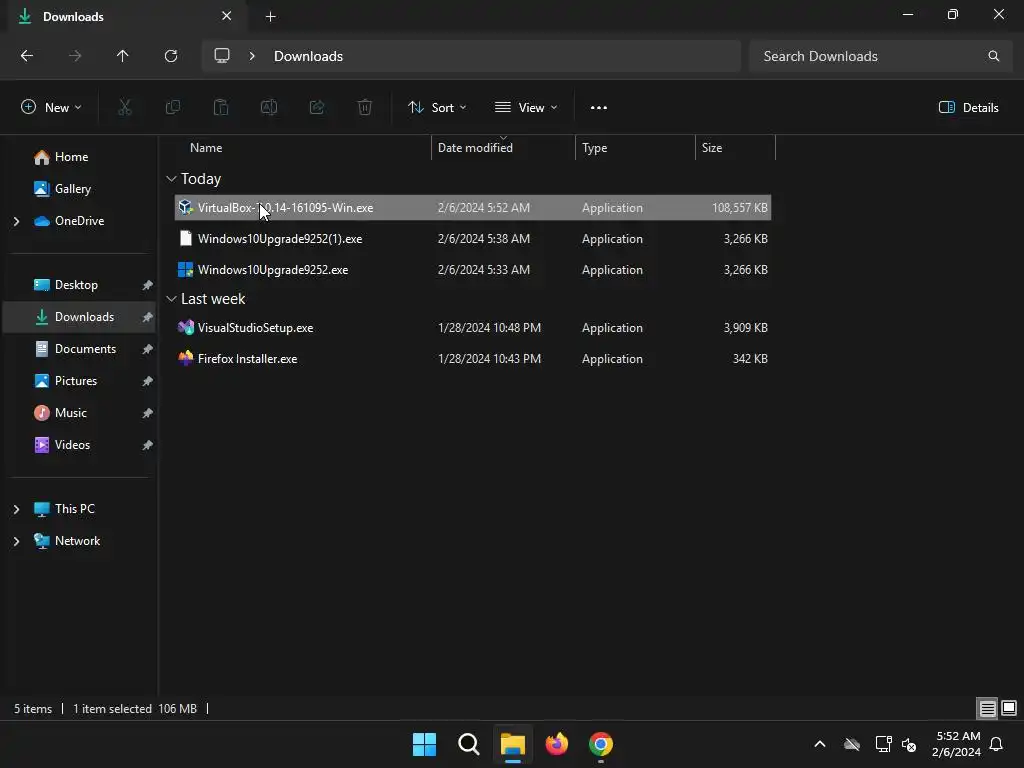Image resolution: width=1024 pixels, height=768 pixels.
Task: Select VirtualBox installer file
Action: 473,208
